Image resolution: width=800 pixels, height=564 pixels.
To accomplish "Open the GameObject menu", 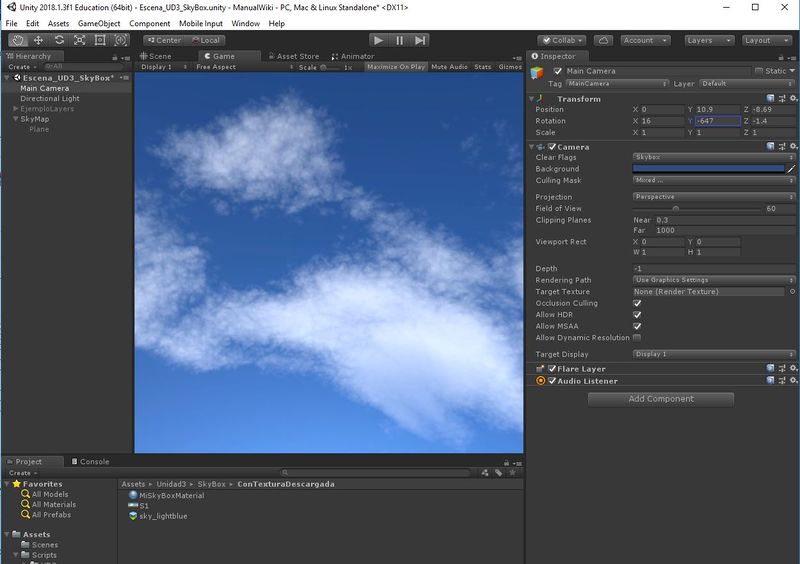I will (99, 23).
